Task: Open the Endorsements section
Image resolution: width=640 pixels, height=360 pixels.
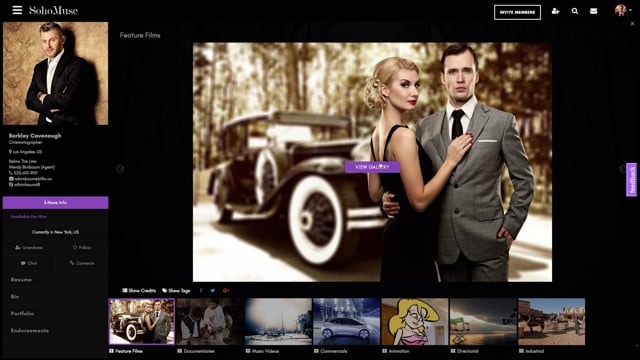Action: (30, 331)
